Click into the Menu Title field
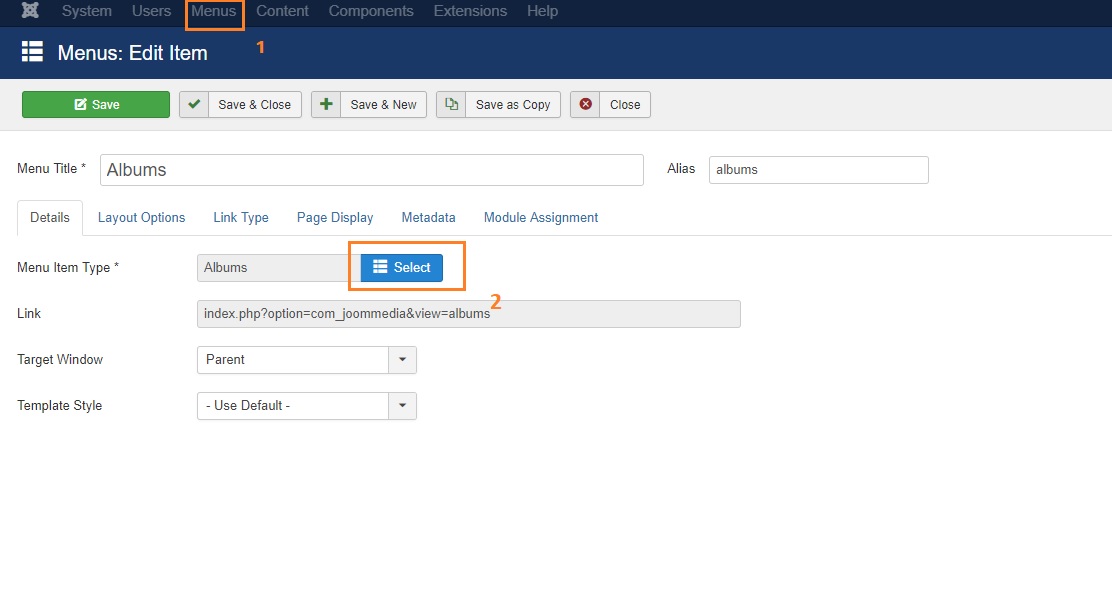The width and height of the screenshot is (1112, 614). [371, 170]
